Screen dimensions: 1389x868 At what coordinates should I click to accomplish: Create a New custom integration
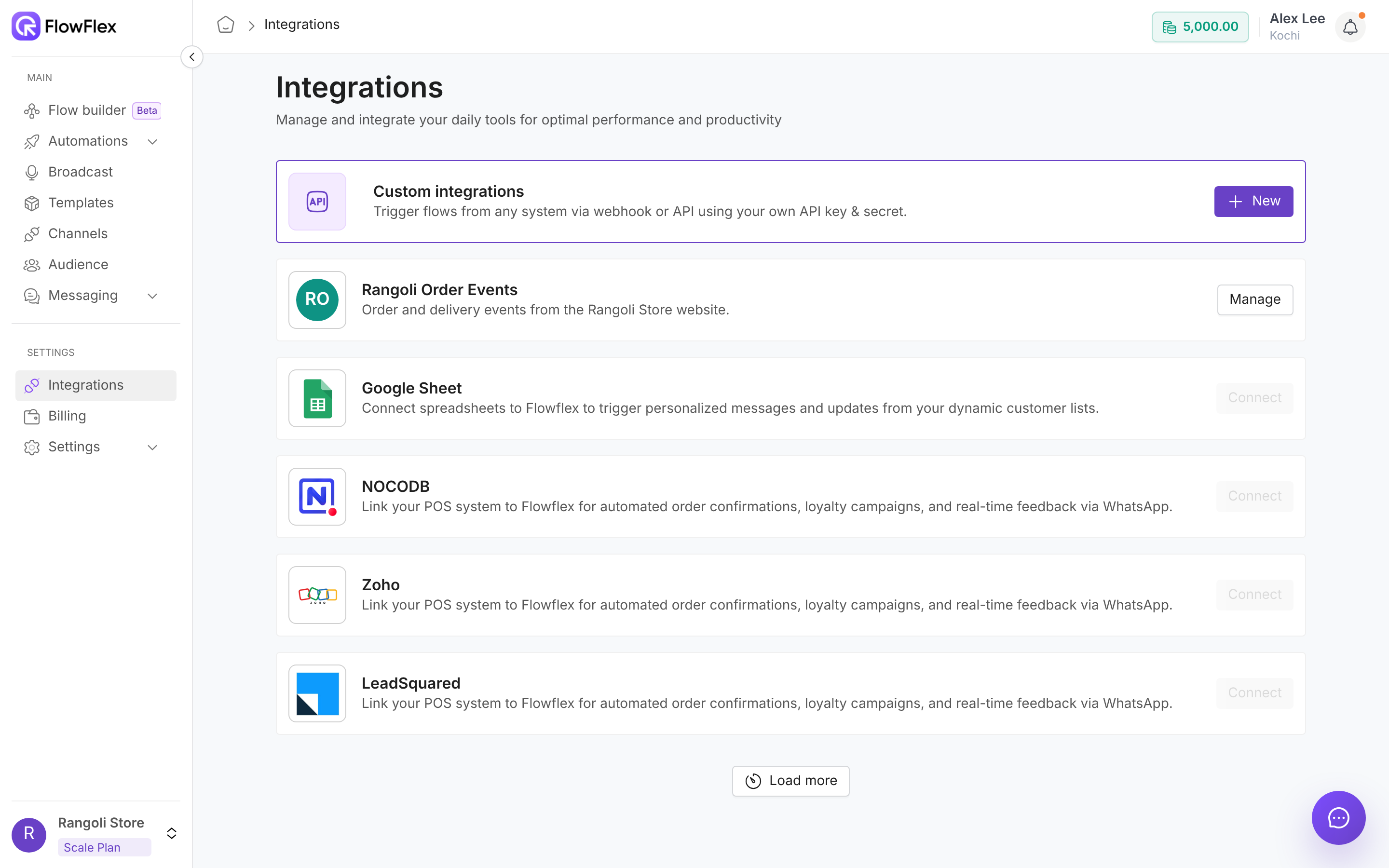pos(1253,202)
